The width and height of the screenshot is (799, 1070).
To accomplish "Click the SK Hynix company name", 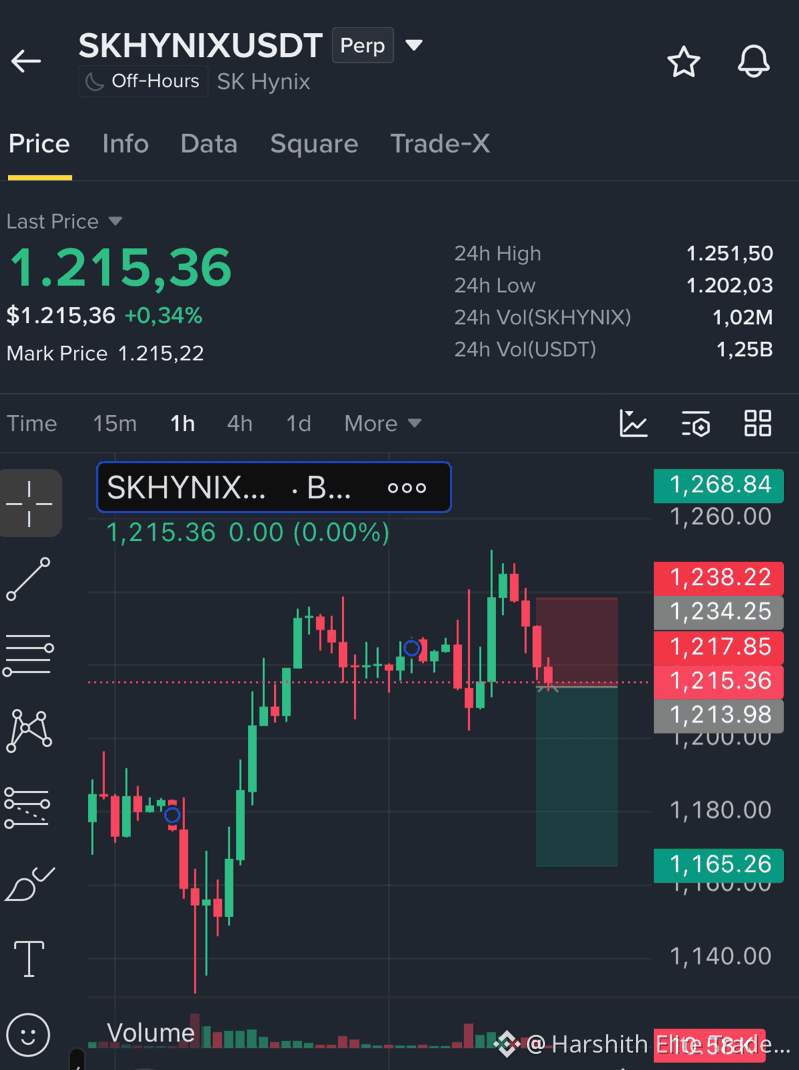I will [x=263, y=82].
